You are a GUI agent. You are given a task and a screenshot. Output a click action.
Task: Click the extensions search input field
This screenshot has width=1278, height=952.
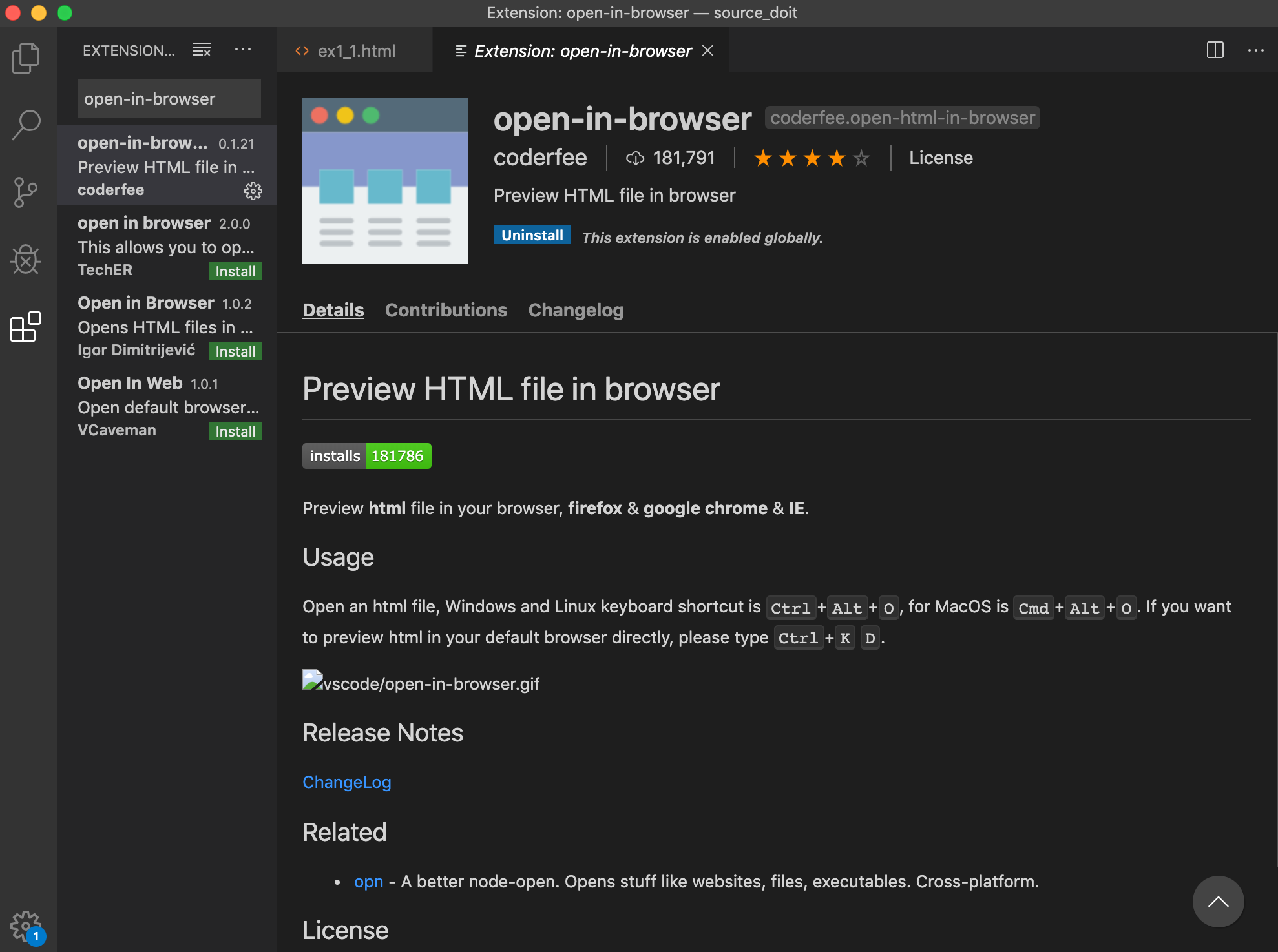tap(169, 99)
